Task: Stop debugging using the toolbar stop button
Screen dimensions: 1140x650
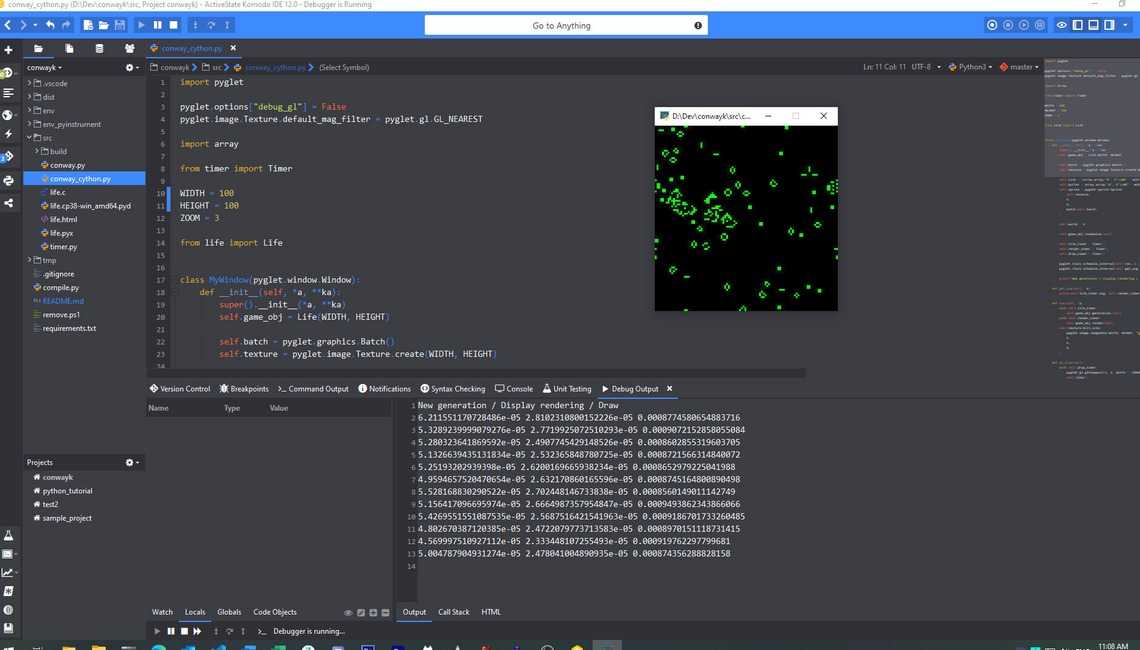Action: (x=174, y=25)
